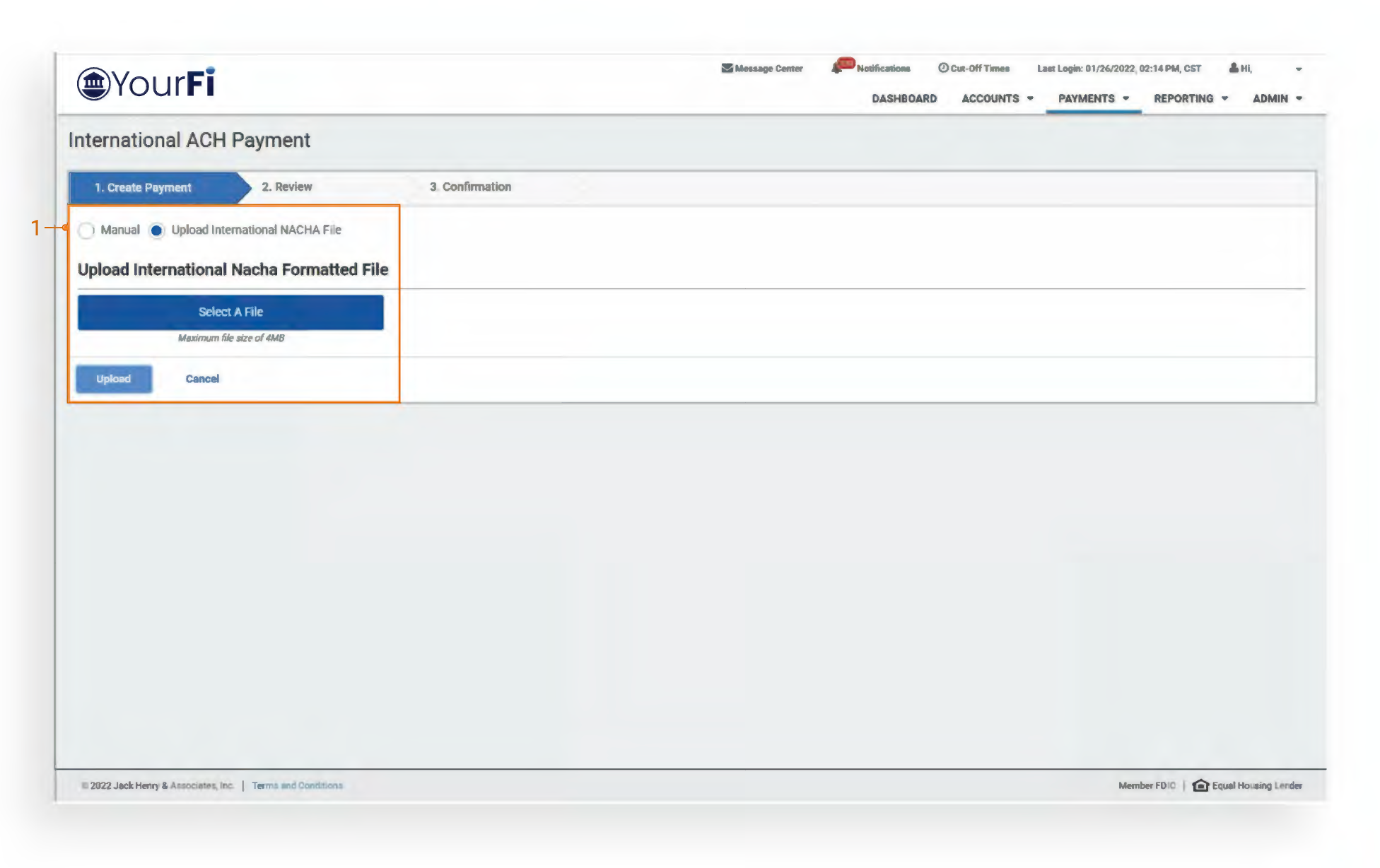Select the Manual radio button
Image resolution: width=1380 pixels, height=868 pixels.
(x=87, y=230)
